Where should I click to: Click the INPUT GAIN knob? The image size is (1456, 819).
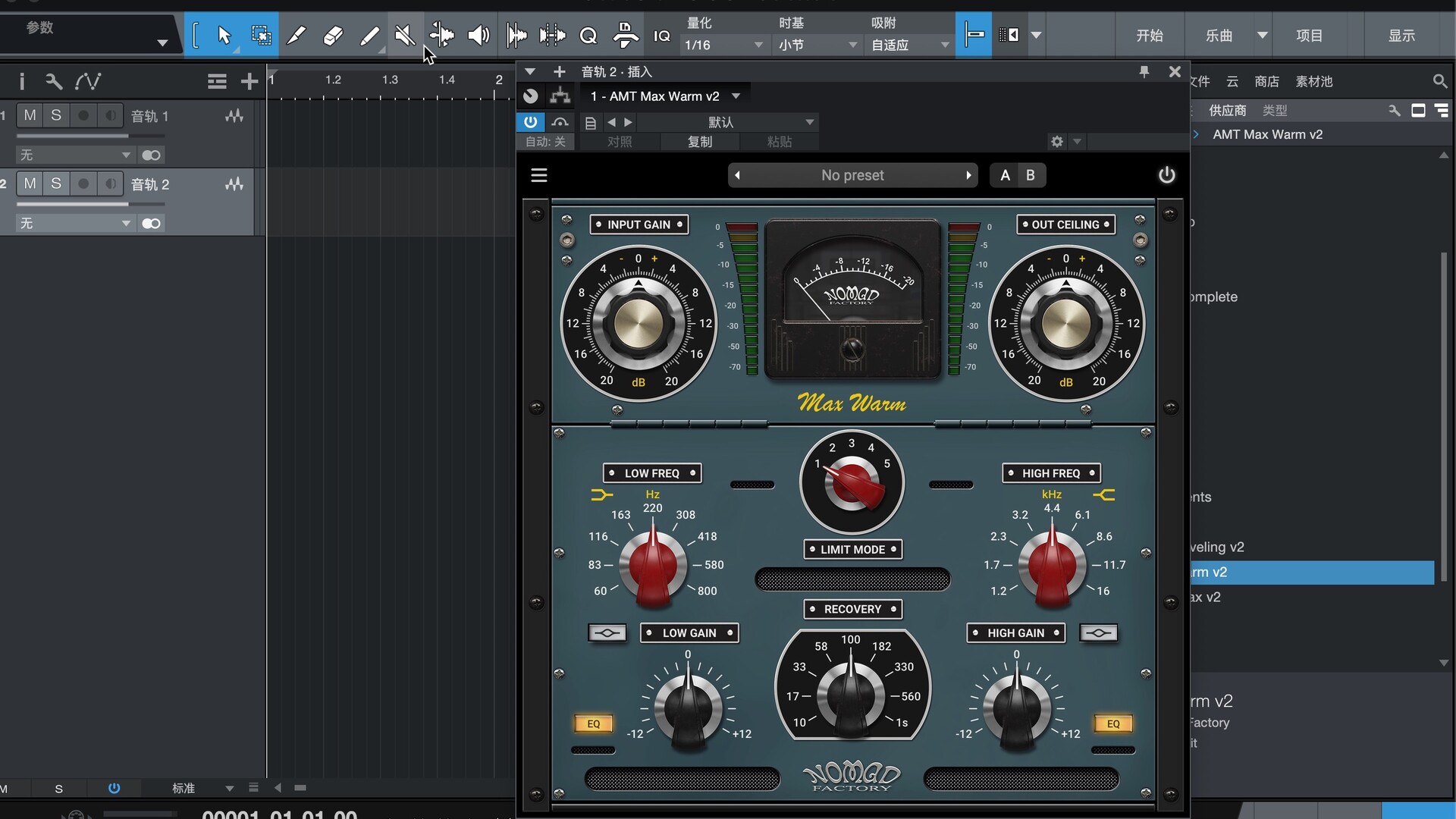639,323
